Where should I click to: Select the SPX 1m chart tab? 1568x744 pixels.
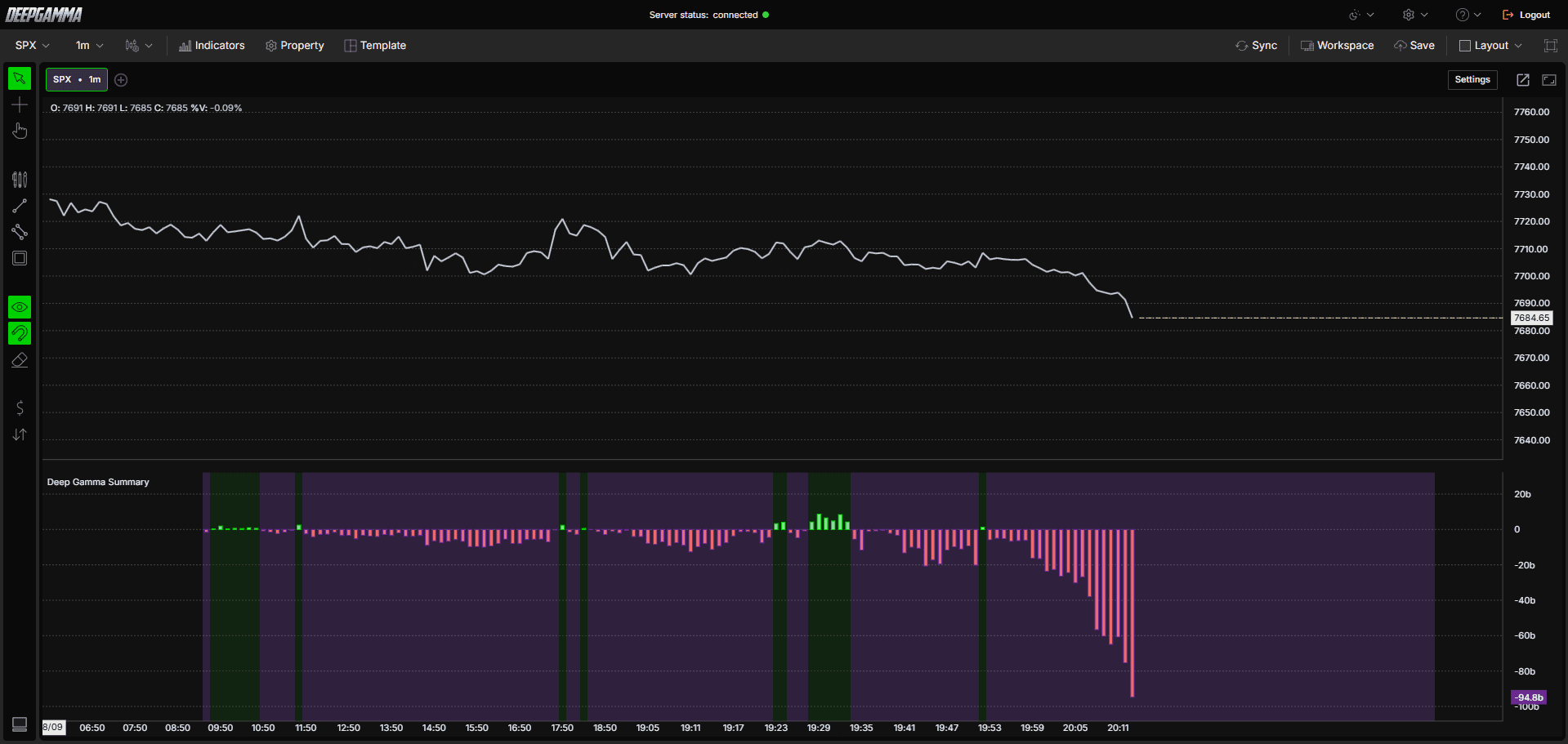77,79
